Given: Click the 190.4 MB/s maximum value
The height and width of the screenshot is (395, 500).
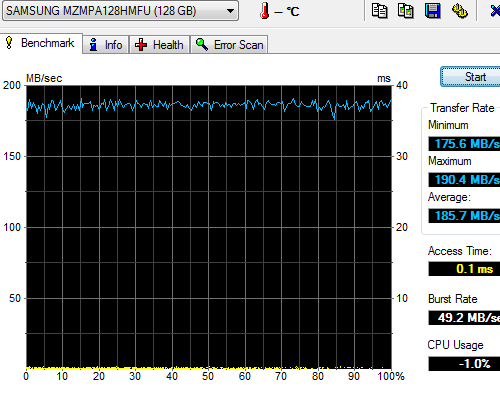Looking at the screenshot, I should 464,180.
